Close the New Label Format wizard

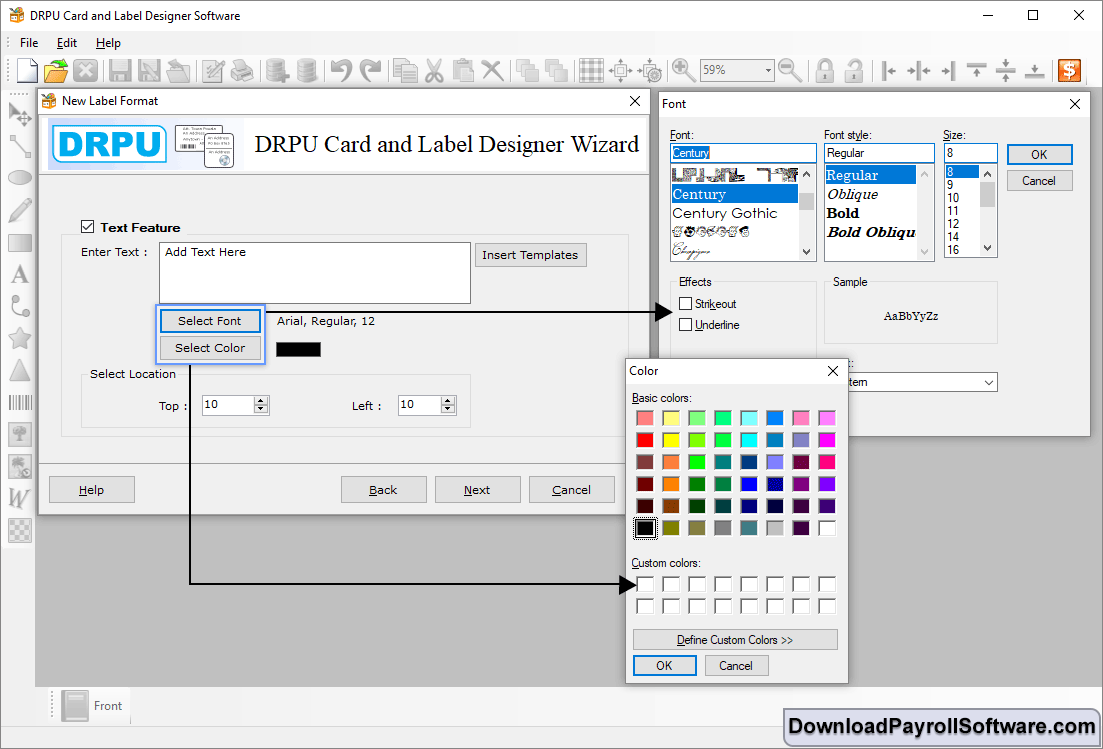pyautogui.click(x=635, y=101)
